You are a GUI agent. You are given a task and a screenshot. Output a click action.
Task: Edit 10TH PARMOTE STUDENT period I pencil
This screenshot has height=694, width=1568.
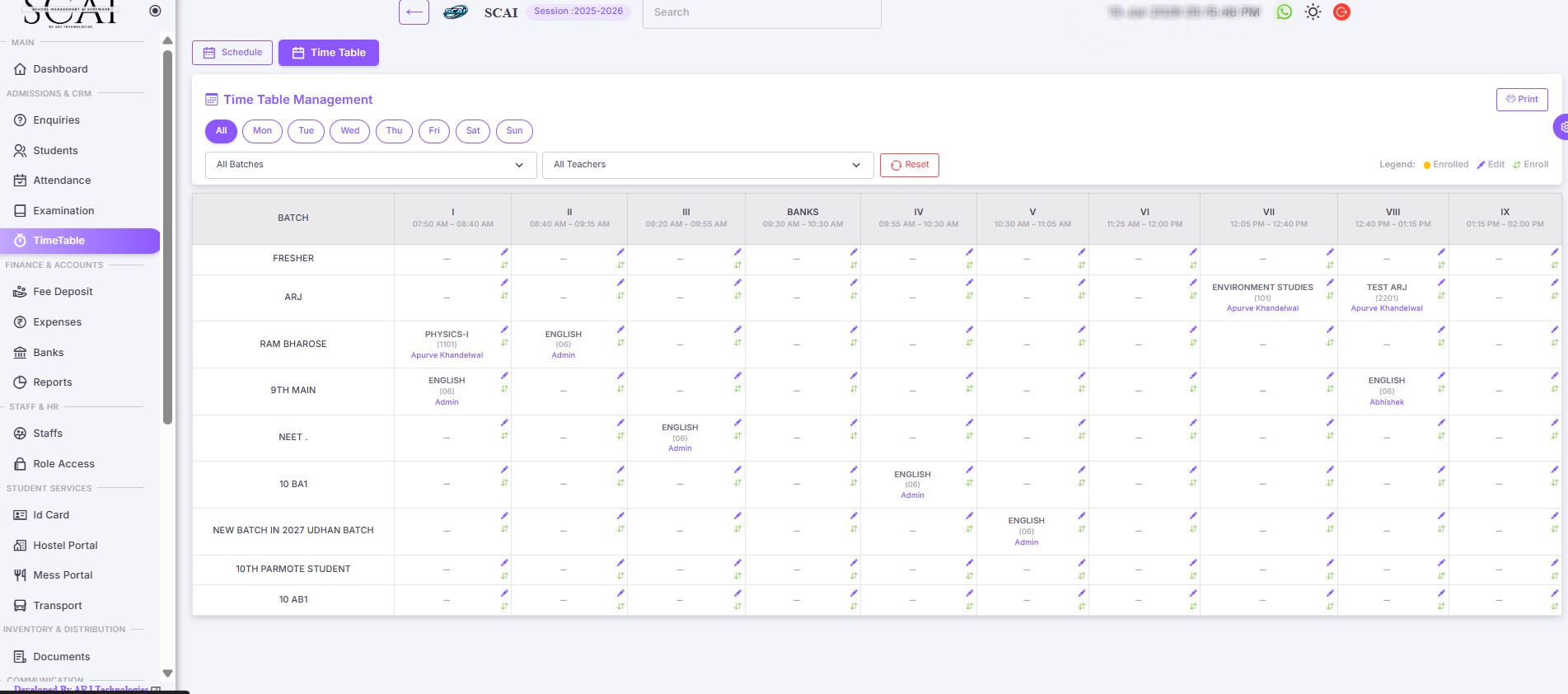(x=504, y=563)
